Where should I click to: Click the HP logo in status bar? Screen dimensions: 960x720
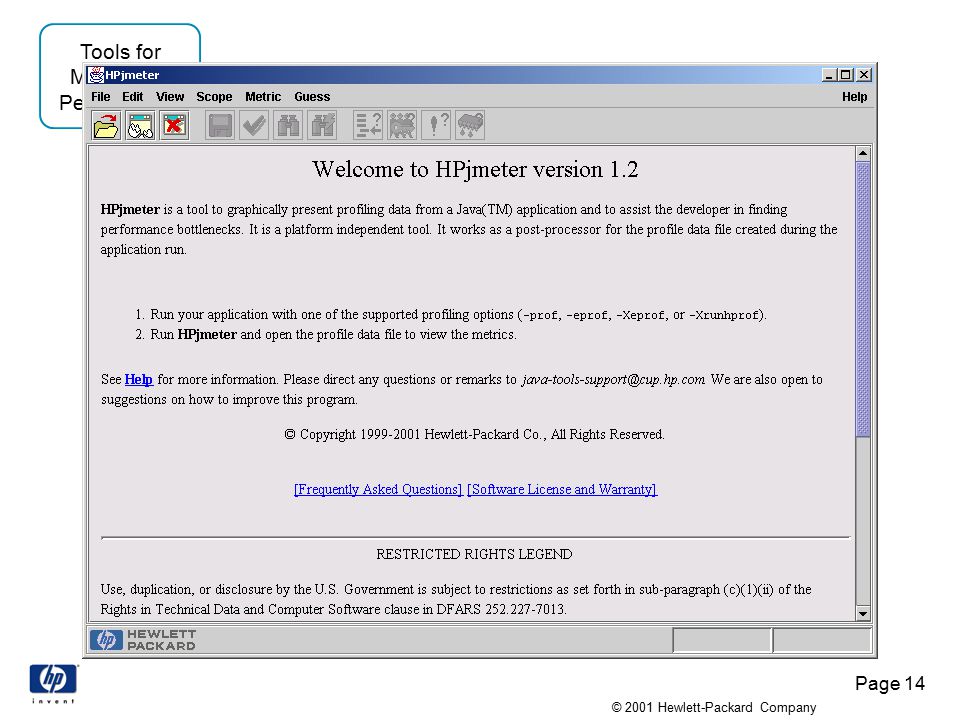click(107, 640)
